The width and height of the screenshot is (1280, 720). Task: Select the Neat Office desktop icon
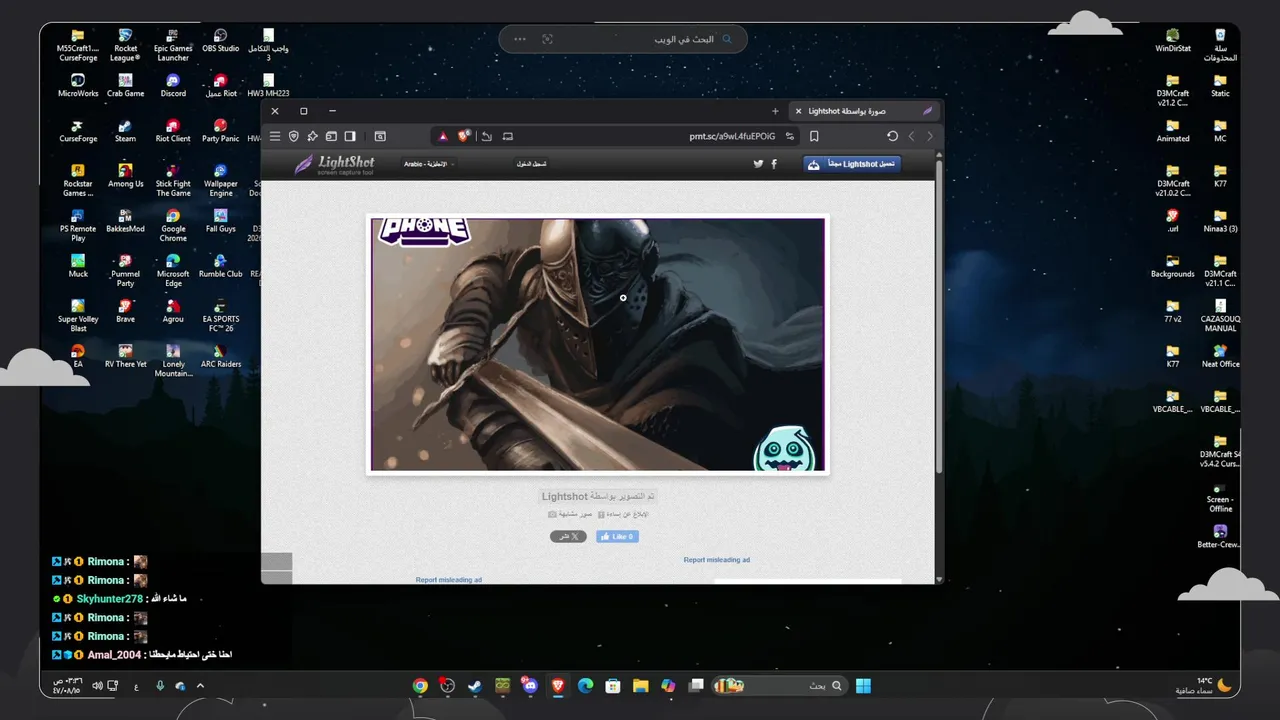[x=1220, y=356]
